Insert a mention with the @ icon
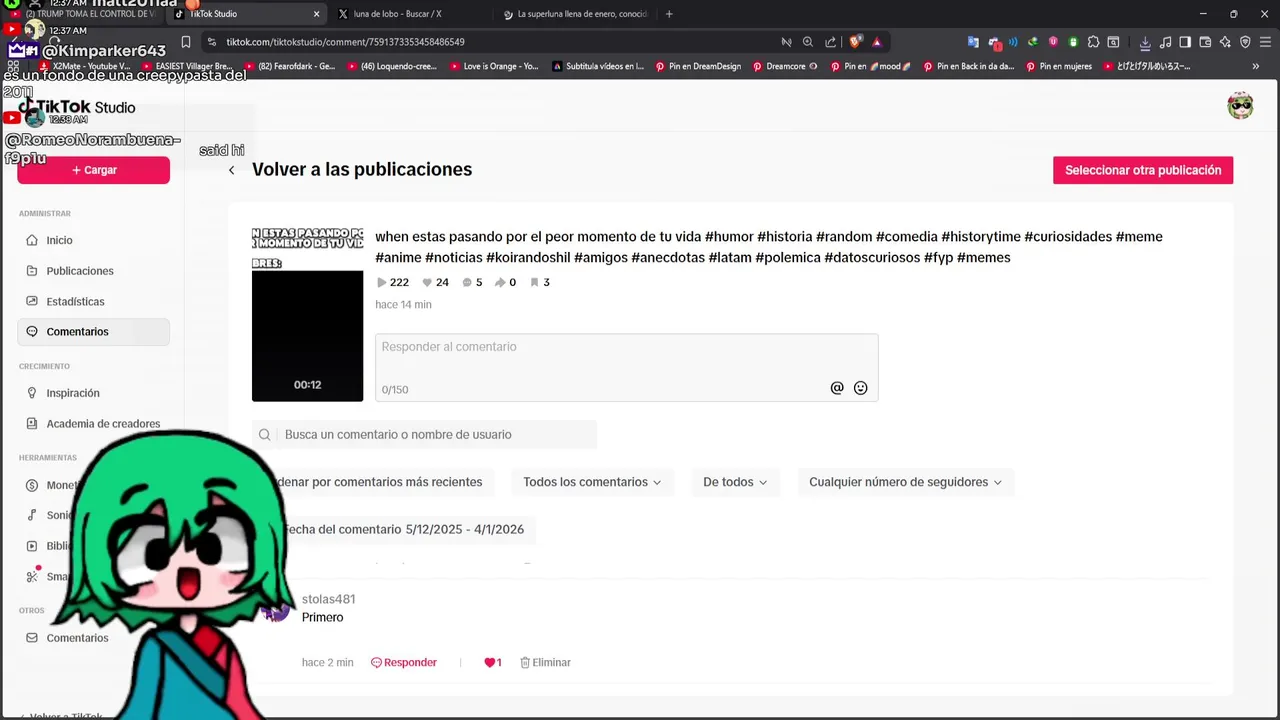This screenshot has height=720, width=1280. (x=837, y=388)
